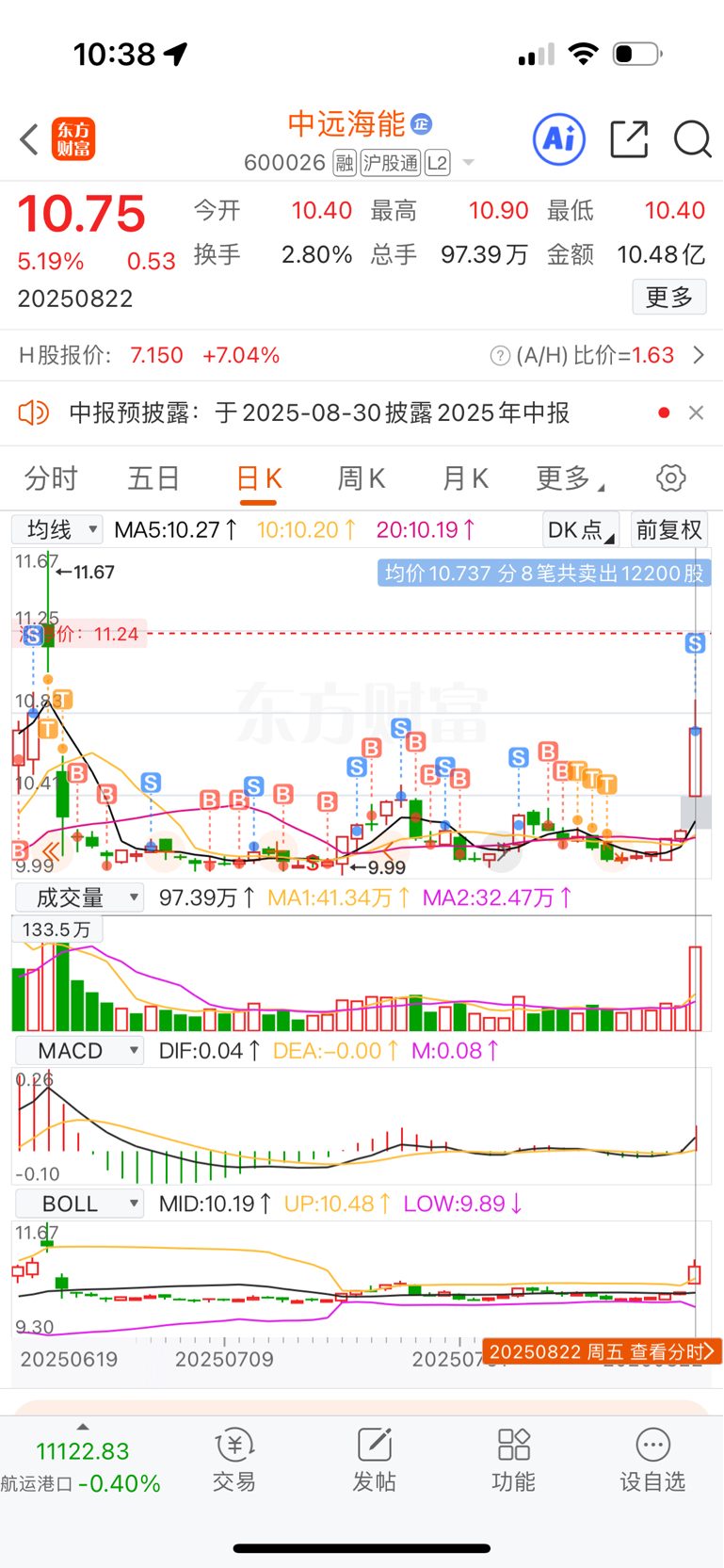Switch to the 月K tab
Screen dimensions: 724x1568
pos(465,478)
